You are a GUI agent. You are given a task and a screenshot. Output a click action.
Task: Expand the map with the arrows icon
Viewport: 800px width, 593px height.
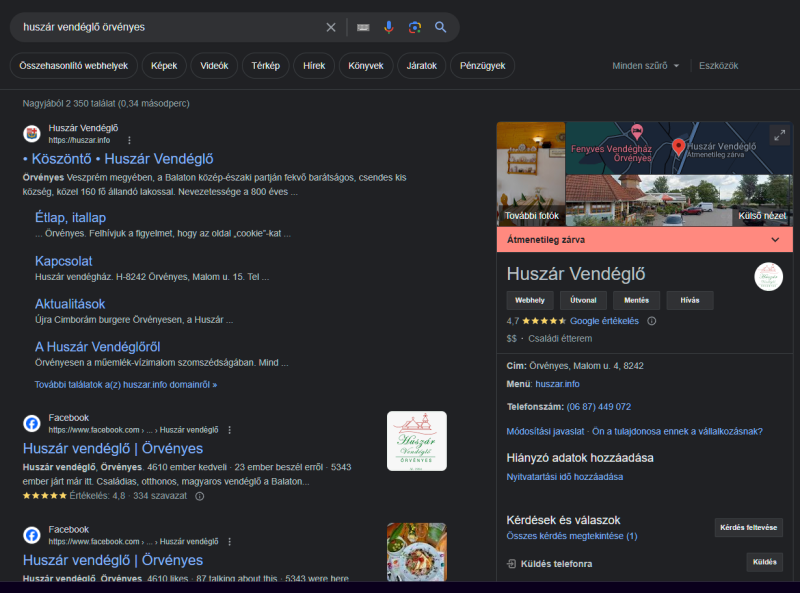(x=779, y=135)
